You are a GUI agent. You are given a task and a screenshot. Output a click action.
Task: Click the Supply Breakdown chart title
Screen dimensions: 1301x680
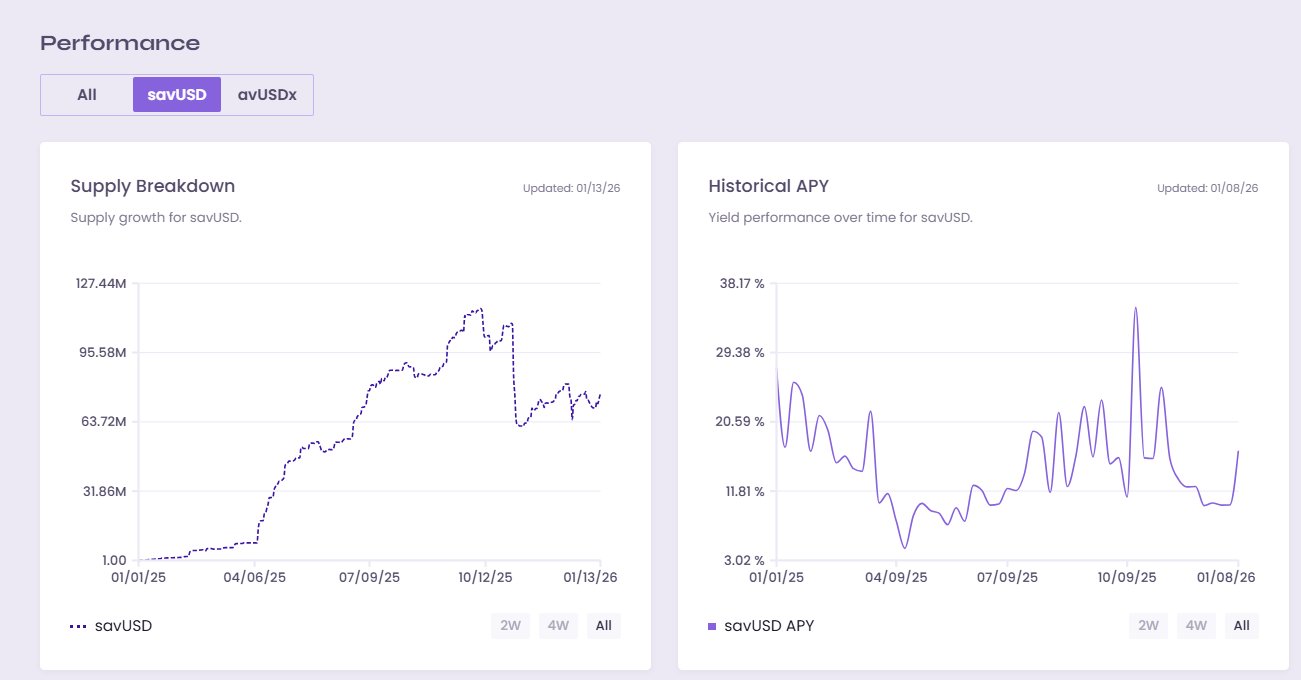point(153,186)
